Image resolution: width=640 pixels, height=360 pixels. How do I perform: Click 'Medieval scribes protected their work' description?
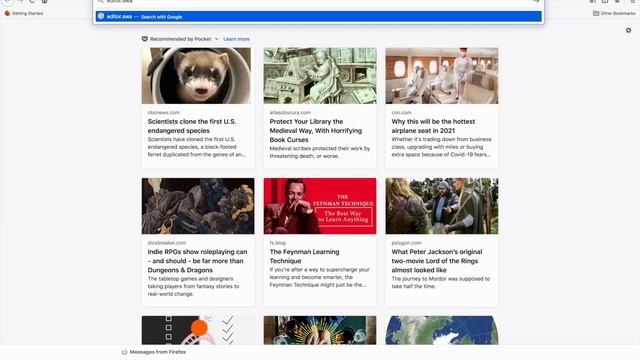click(320, 152)
